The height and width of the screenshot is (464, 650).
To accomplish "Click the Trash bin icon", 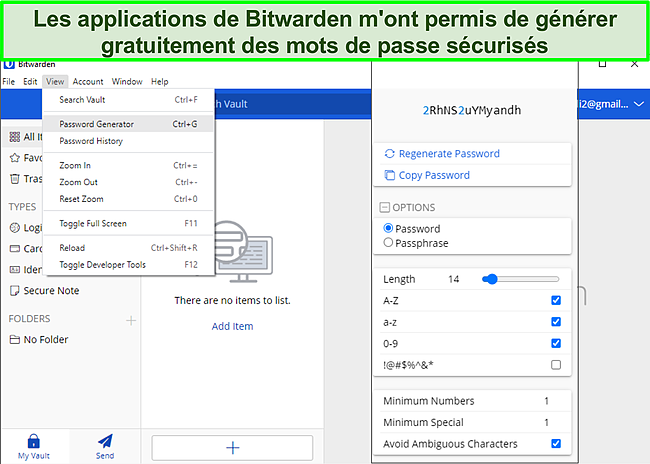I will [x=15, y=179].
